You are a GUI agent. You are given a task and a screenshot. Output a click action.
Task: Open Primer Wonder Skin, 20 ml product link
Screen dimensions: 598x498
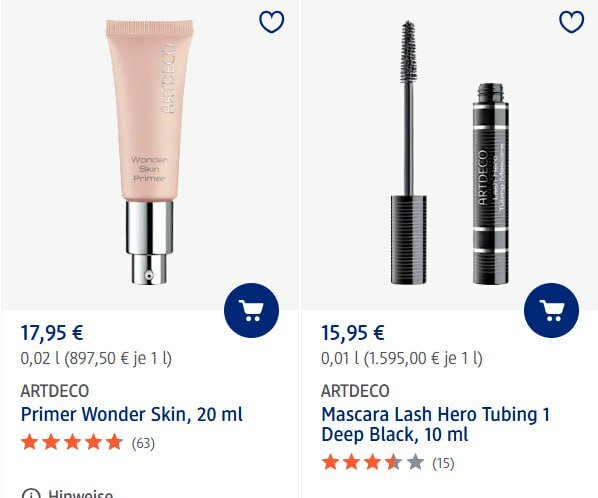point(132,414)
